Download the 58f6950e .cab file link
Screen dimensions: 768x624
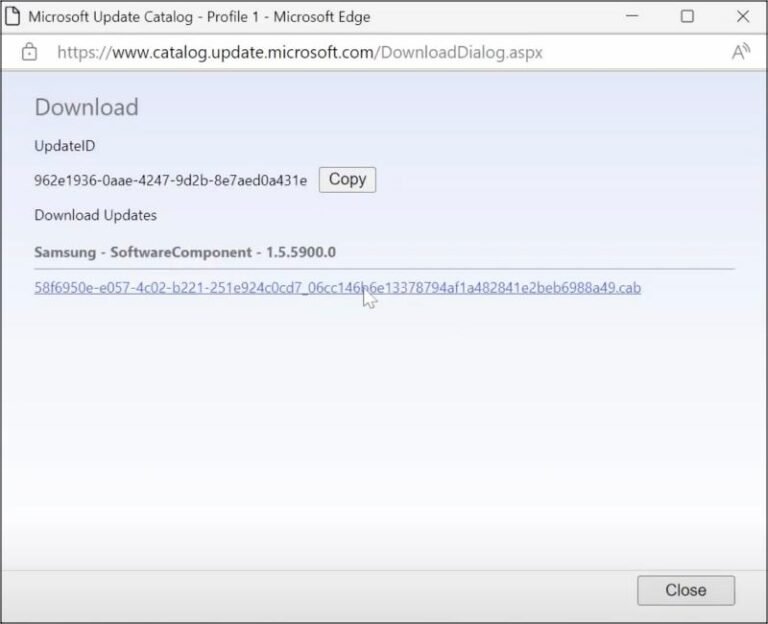[337, 288]
